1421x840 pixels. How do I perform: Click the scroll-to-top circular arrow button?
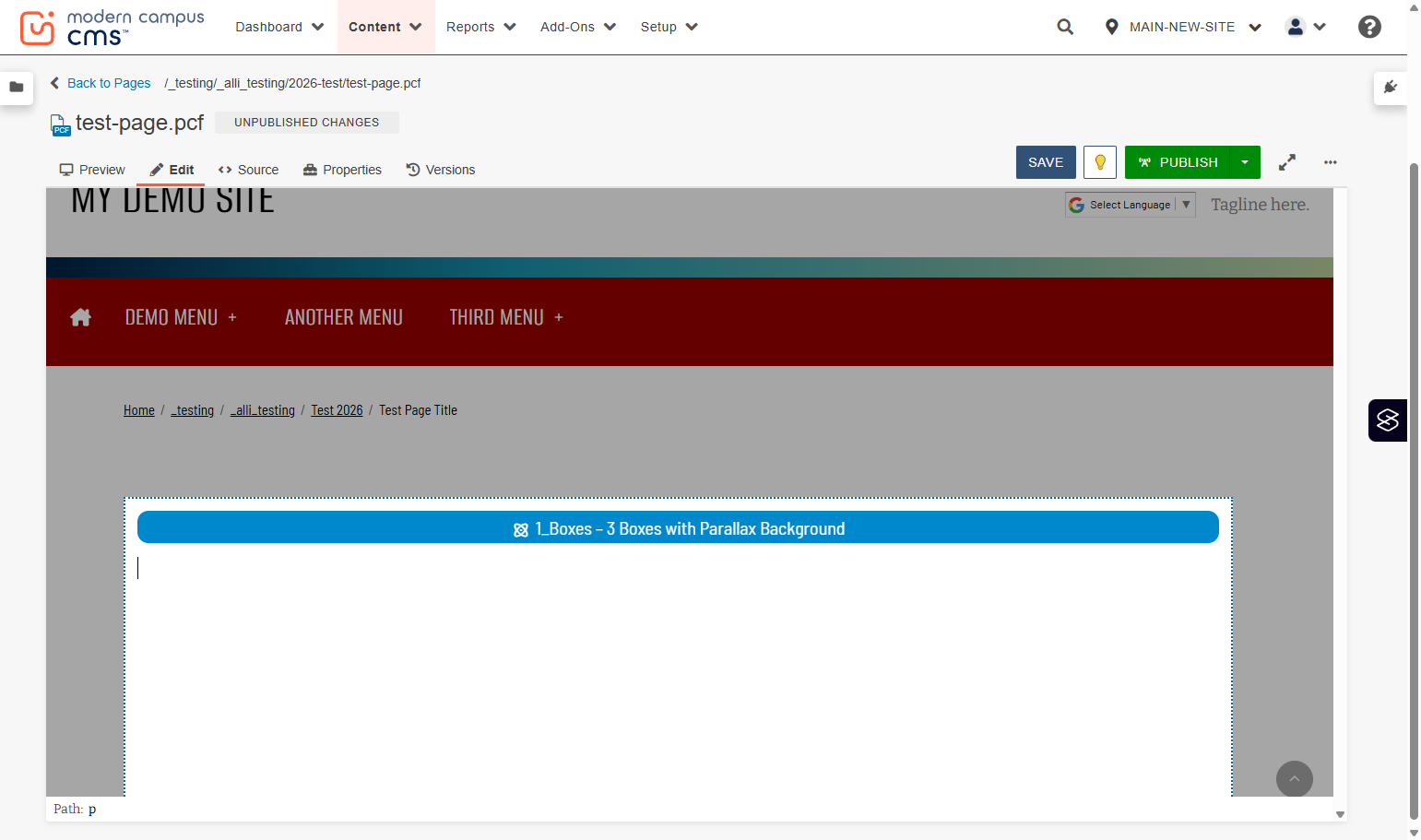pyautogui.click(x=1295, y=779)
